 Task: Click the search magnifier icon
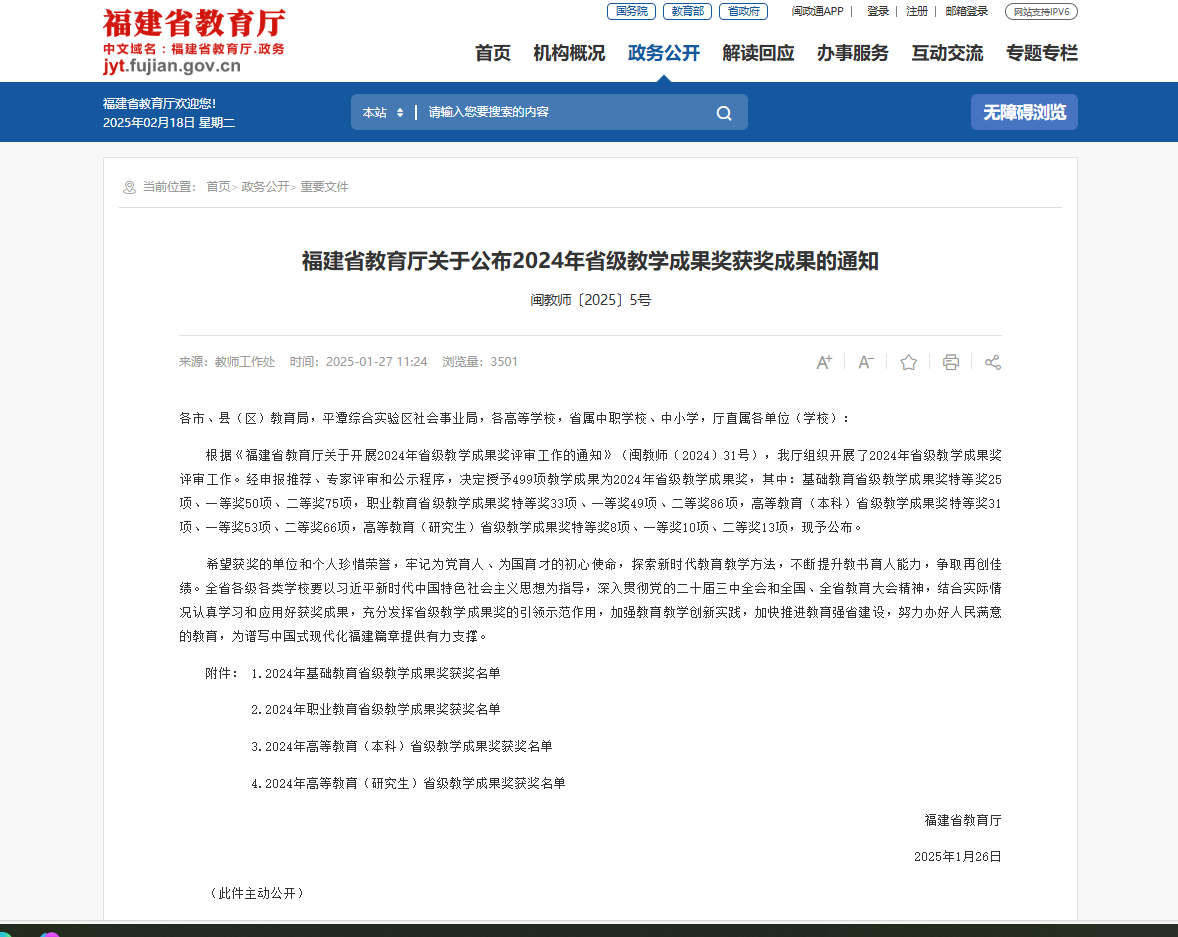[724, 113]
